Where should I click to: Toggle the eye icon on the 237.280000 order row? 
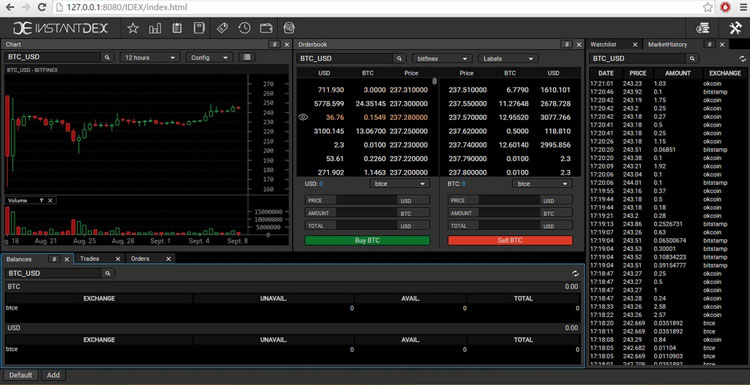[x=303, y=117]
